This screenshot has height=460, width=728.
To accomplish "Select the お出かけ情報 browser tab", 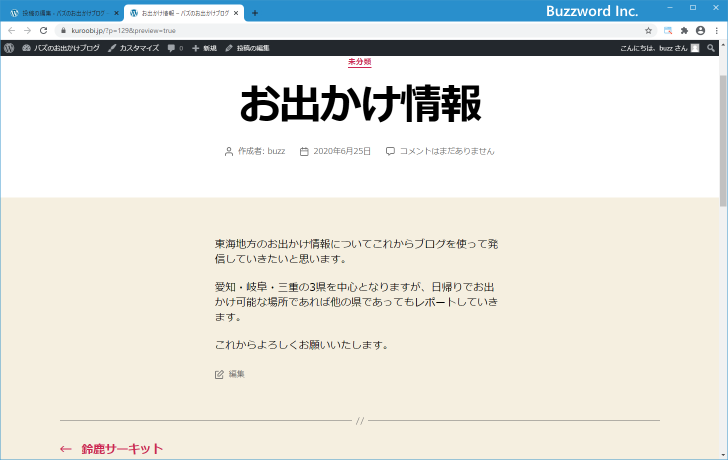I will coord(184,13).
